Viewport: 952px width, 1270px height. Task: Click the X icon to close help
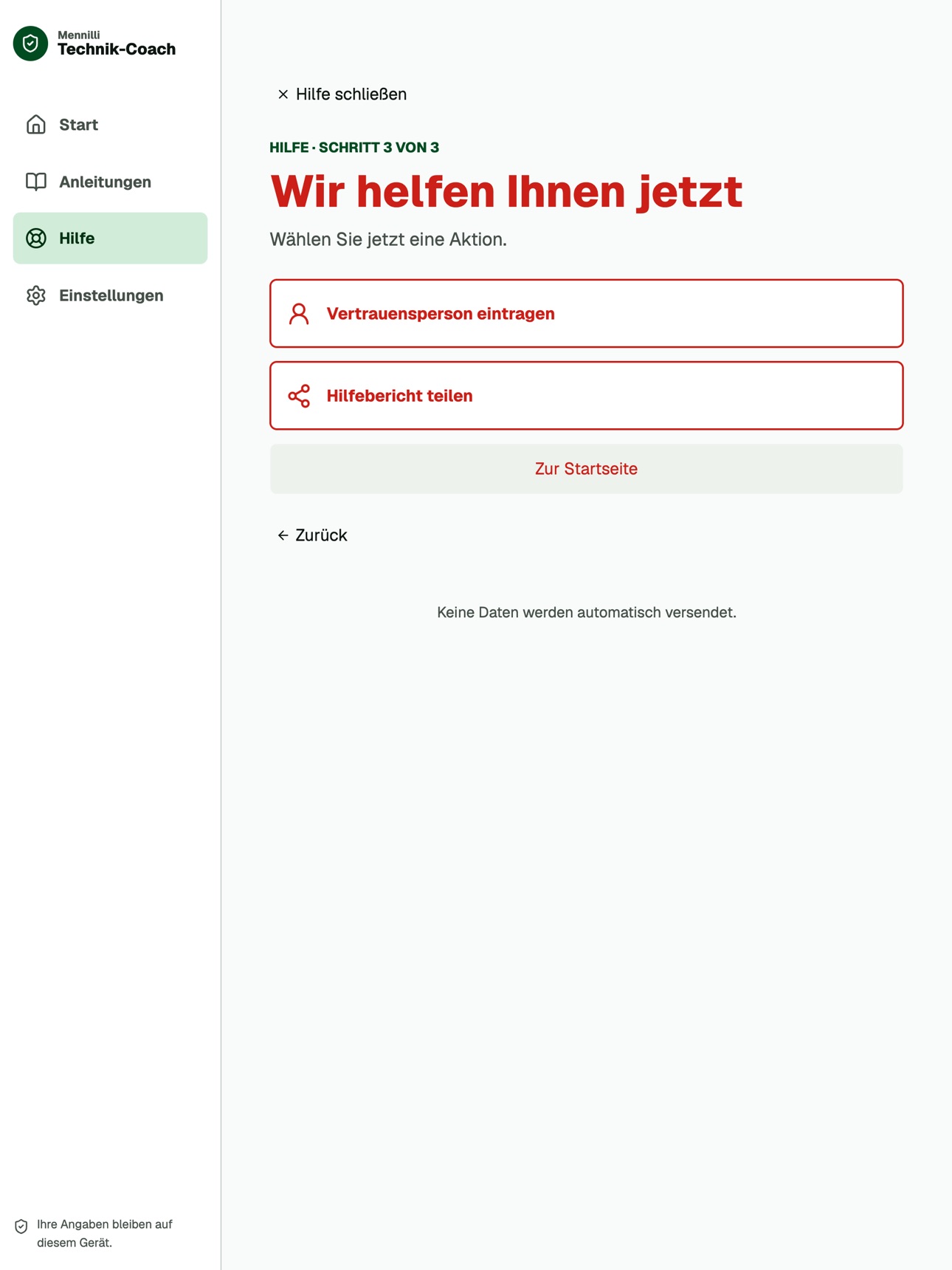[x=283, y=95]
